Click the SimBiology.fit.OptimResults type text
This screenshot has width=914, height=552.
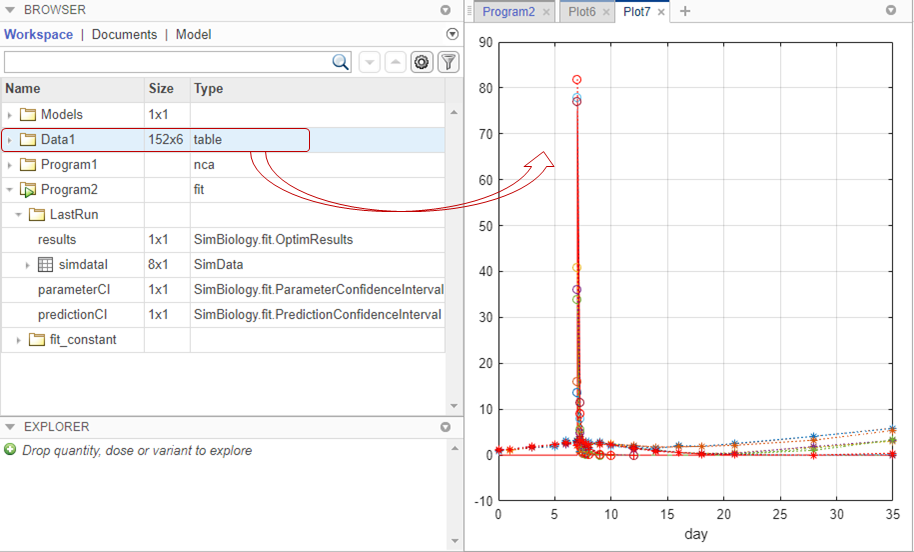273,240
